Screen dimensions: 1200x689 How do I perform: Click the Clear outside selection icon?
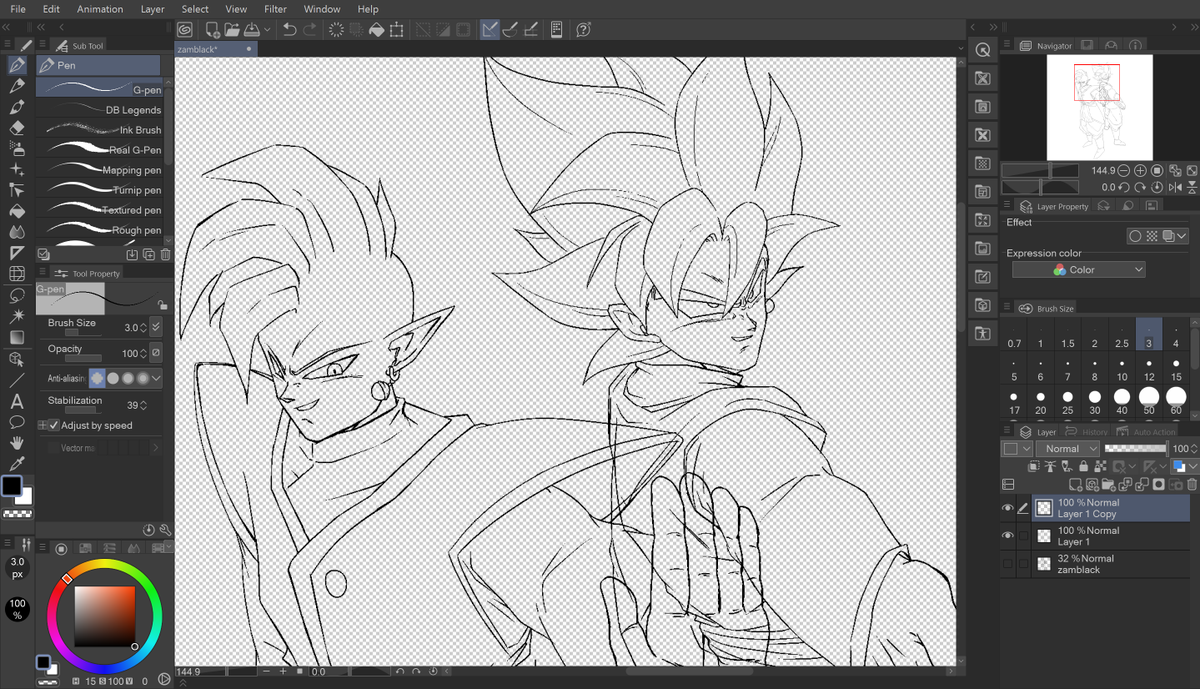click(x=357, y=30)
